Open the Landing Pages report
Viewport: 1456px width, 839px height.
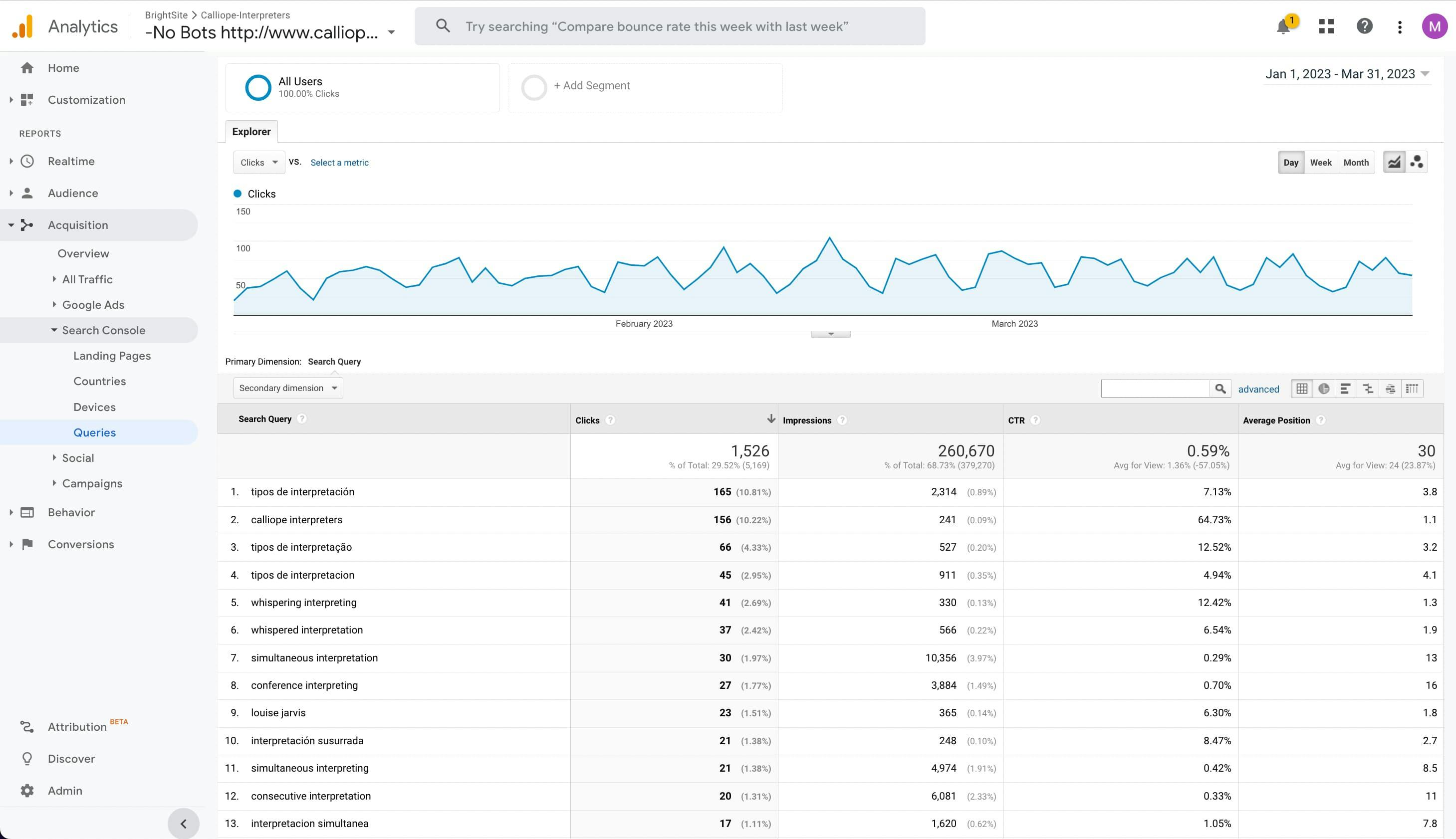tap(112, 356)
